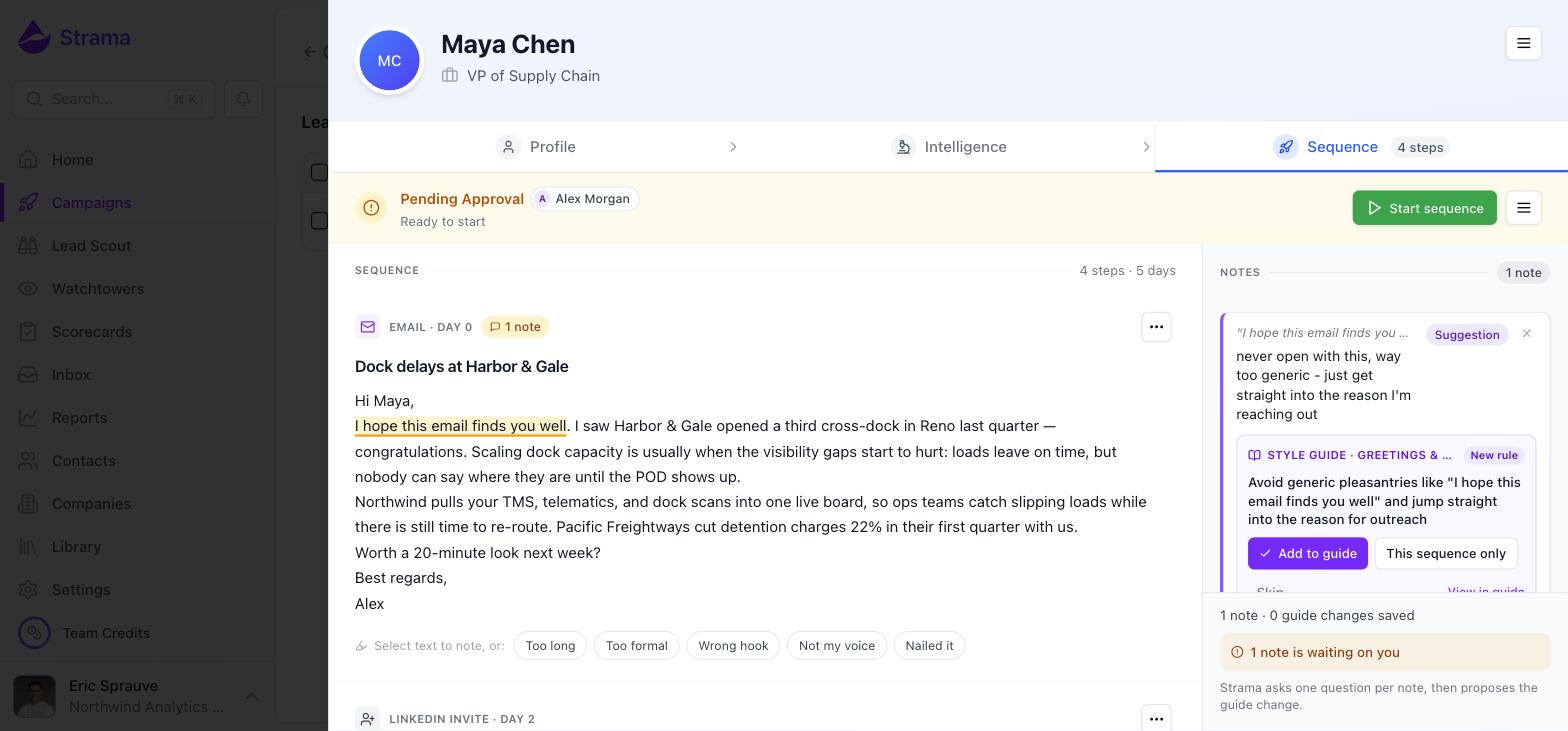Click the chevron after the Profile tab

(733, 147)
